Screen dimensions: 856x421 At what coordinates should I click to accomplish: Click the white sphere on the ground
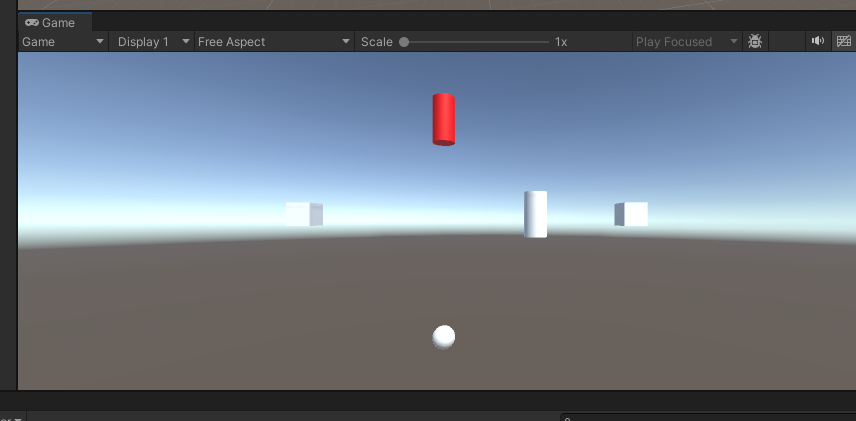[444, 337]
